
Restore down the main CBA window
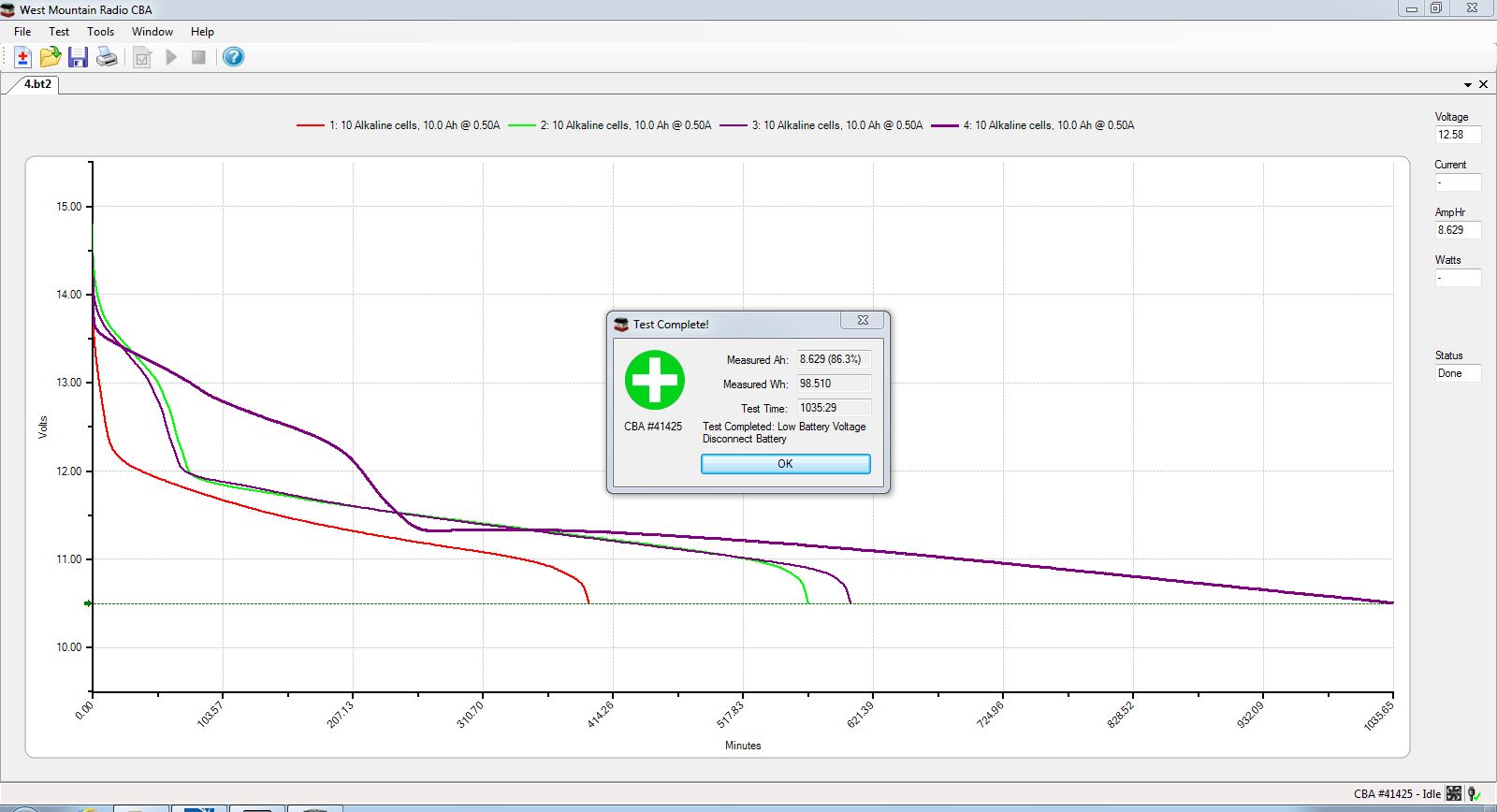(1436, 8)
